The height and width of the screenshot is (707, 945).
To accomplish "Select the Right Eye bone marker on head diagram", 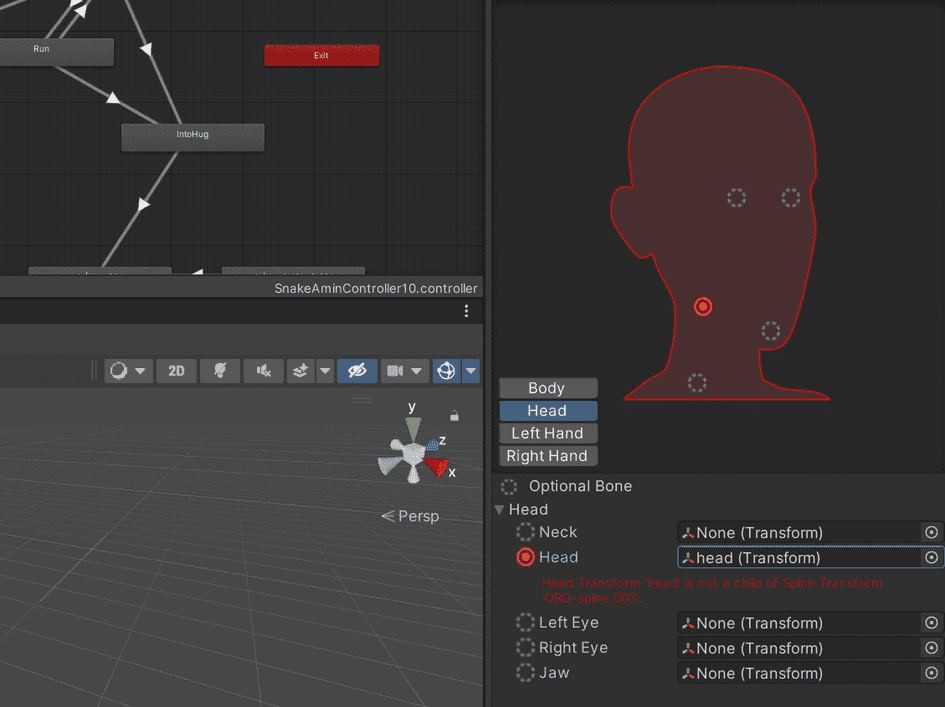I will (x=736, y=198).
